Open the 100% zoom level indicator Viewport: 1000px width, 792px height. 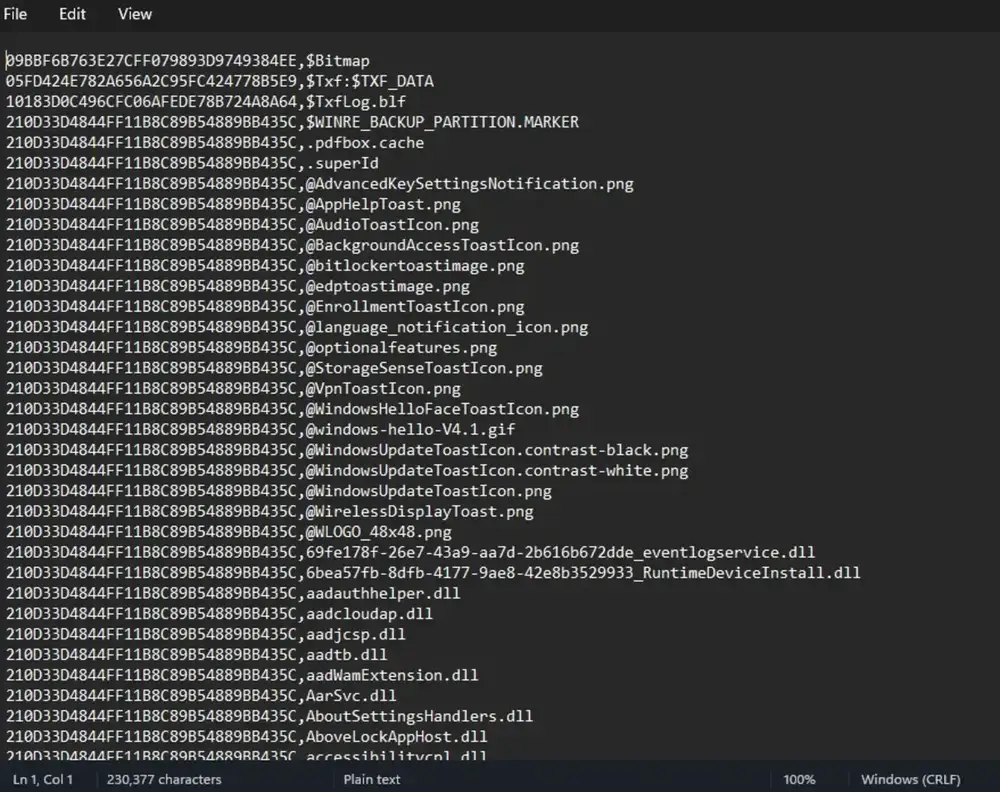[799, 779]
